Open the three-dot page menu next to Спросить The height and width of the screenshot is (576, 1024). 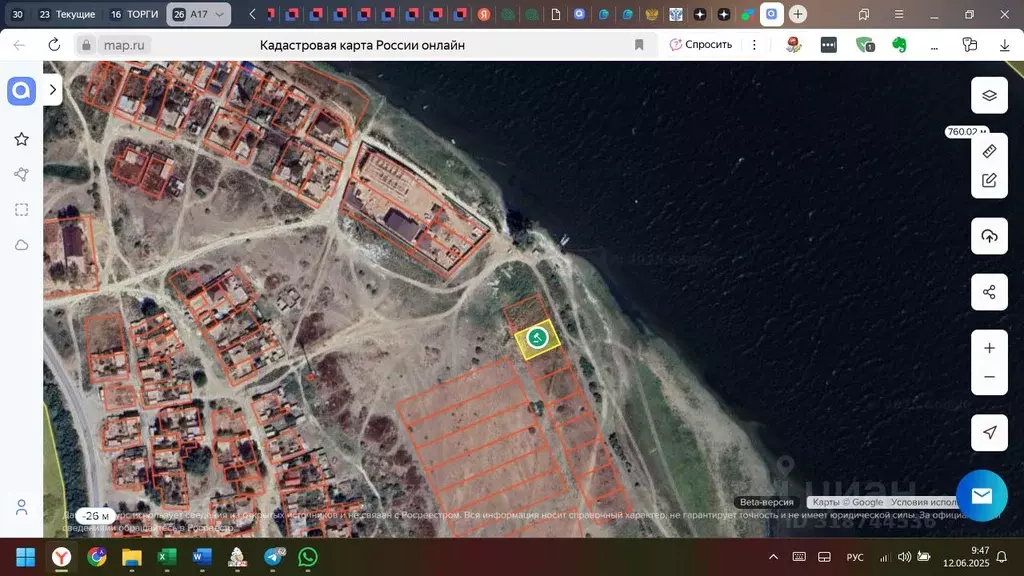click(754, 44)
